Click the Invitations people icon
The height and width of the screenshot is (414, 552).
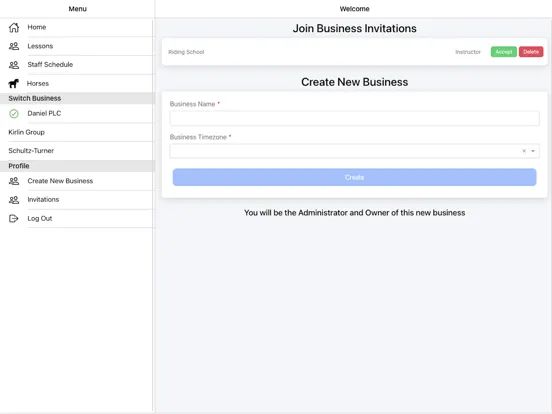tap(14, 200)
